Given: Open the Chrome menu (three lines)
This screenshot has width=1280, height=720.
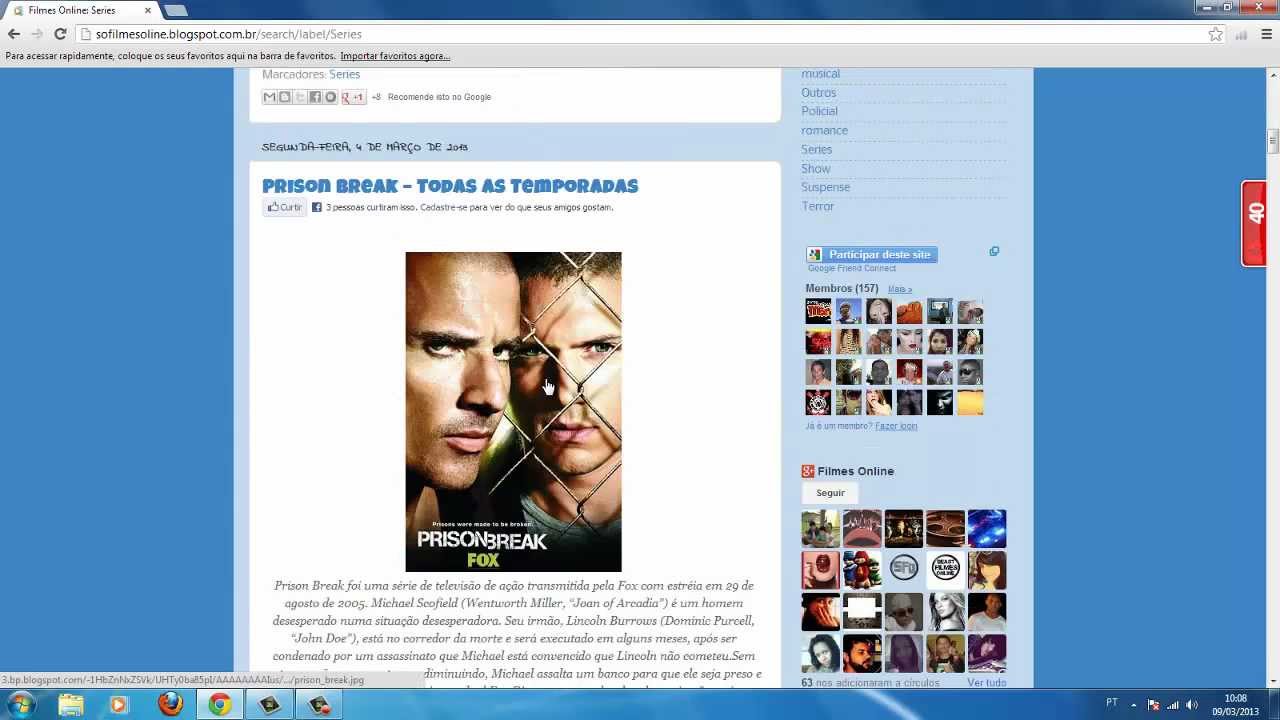Looking at the screenshot, I should (1266, 34).
